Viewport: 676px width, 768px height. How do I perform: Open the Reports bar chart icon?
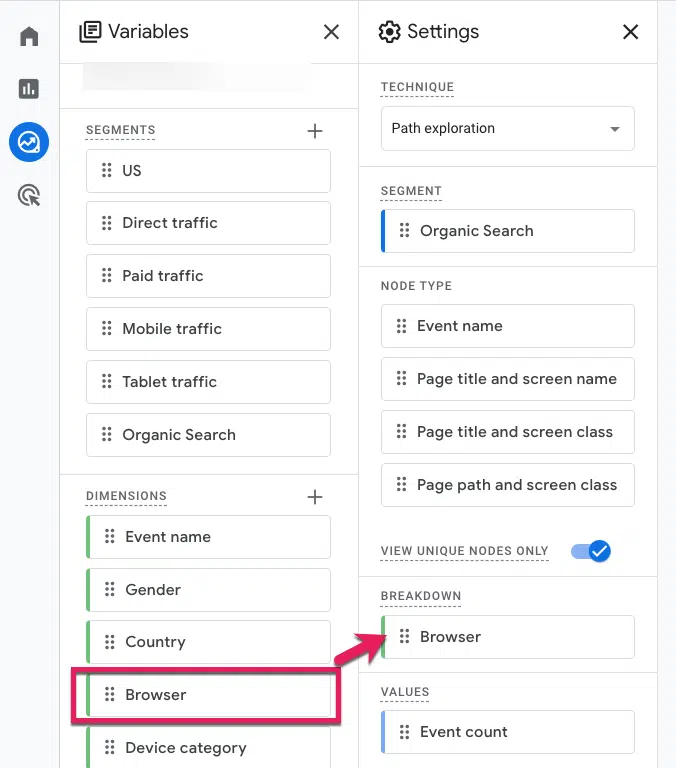click(29, 89)
